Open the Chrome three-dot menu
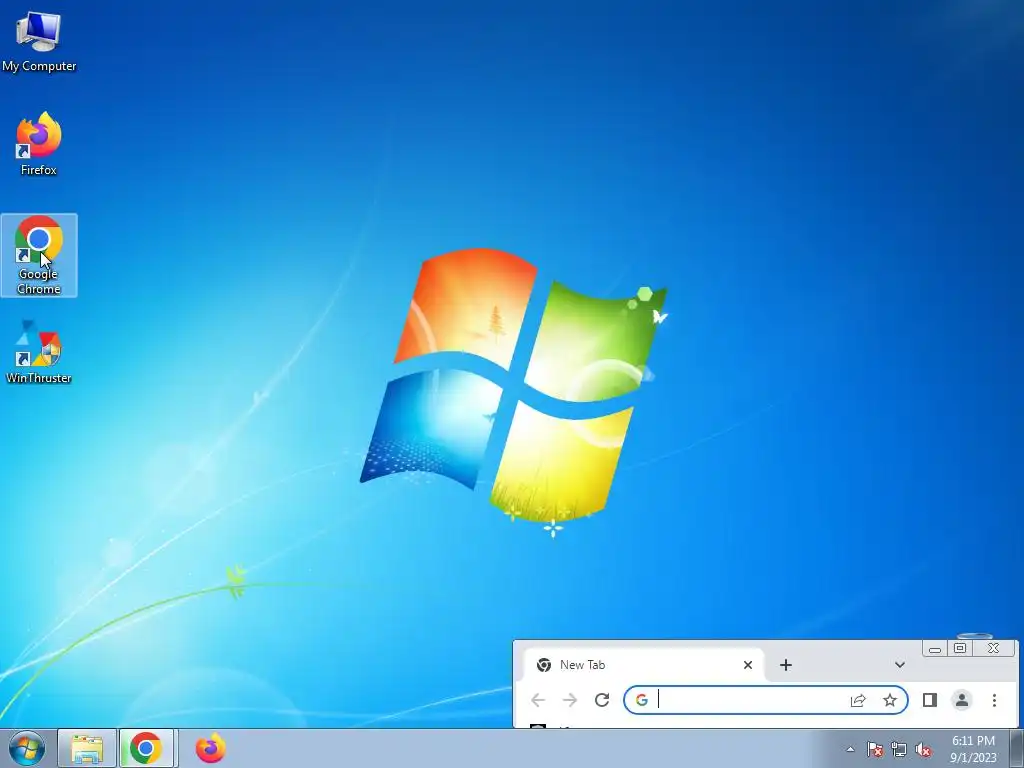 [994, 700]
